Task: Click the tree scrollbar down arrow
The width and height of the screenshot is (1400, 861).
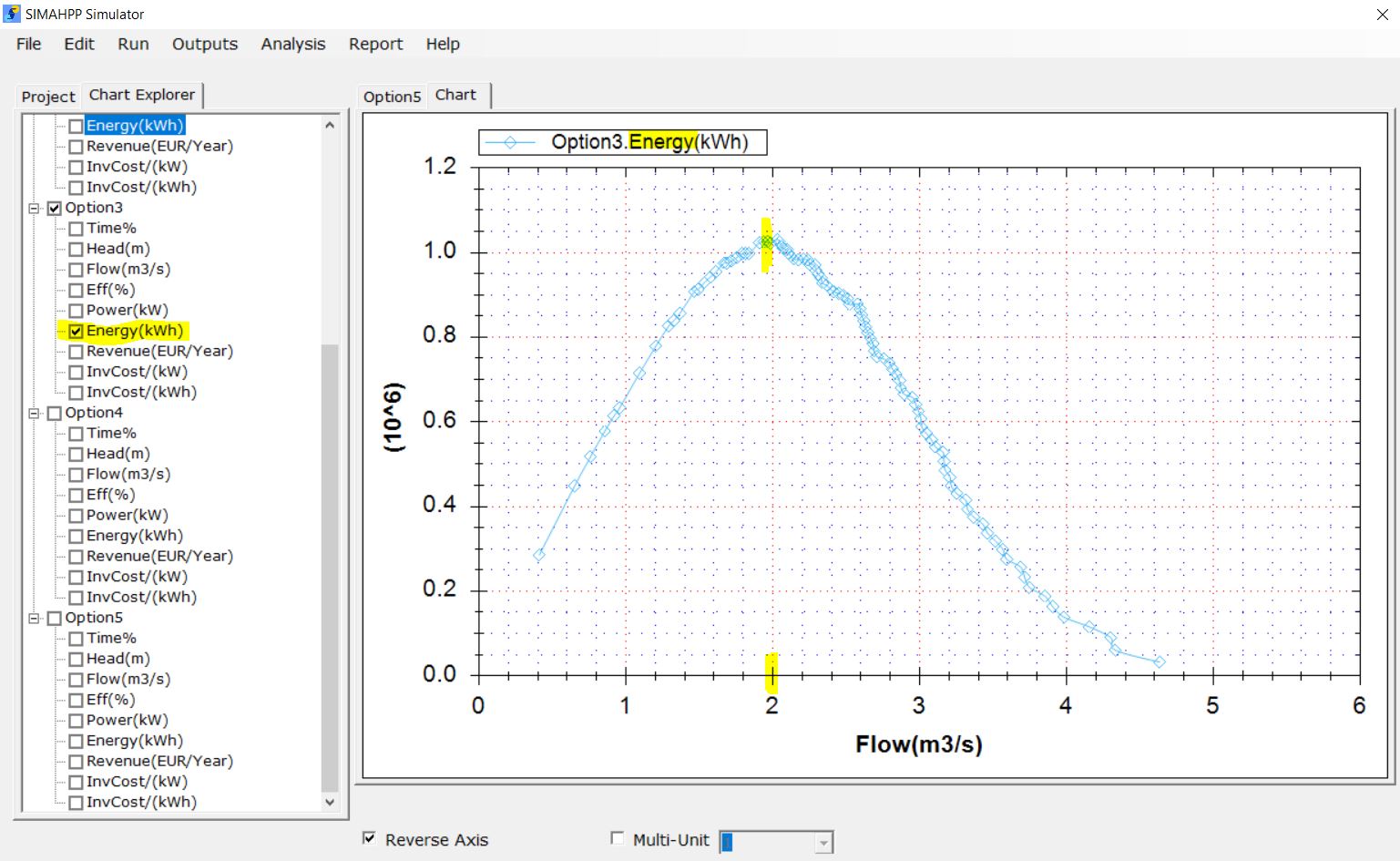Action: coord(330,802)
